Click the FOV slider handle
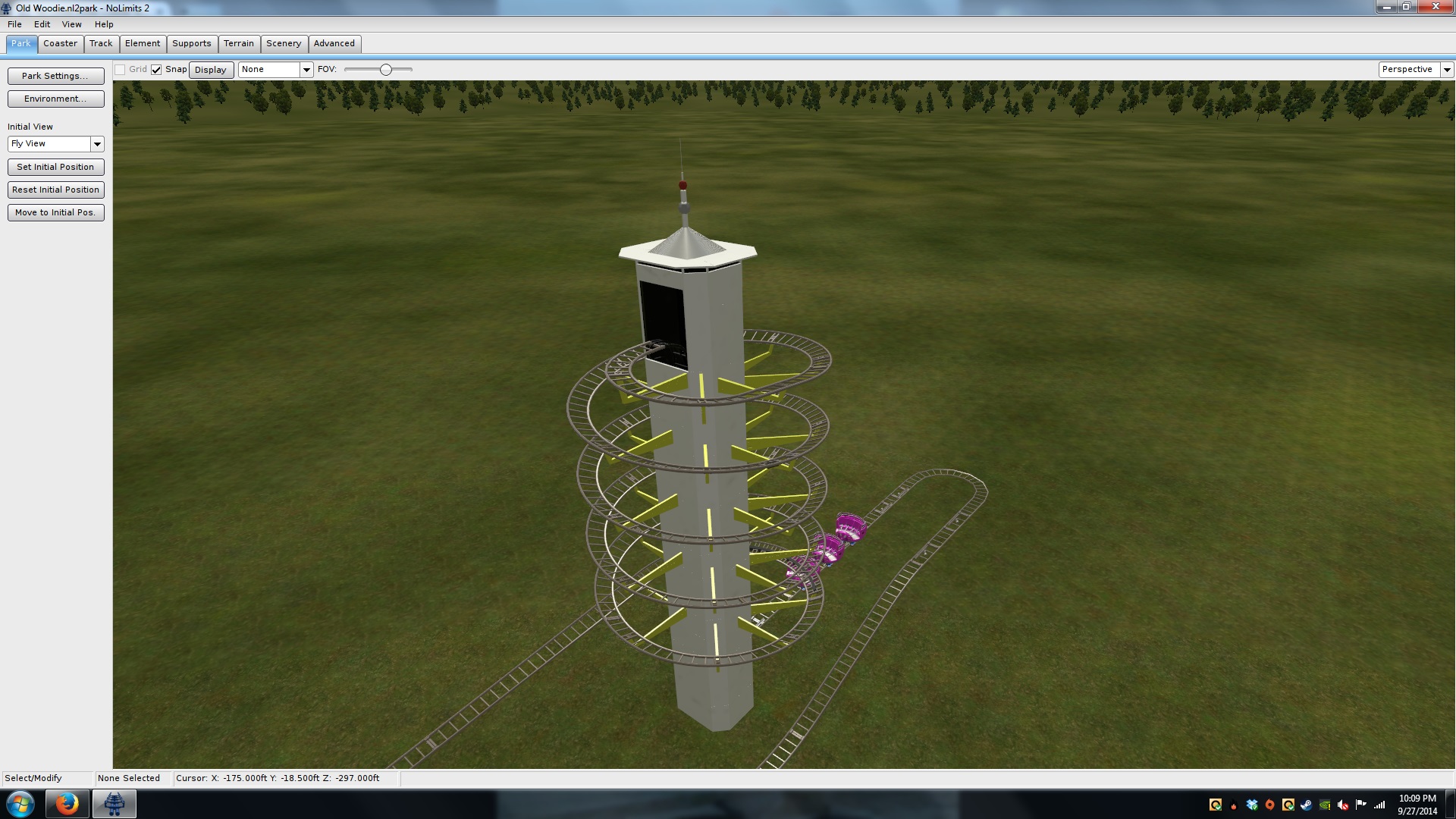 [x=386, y=70]
